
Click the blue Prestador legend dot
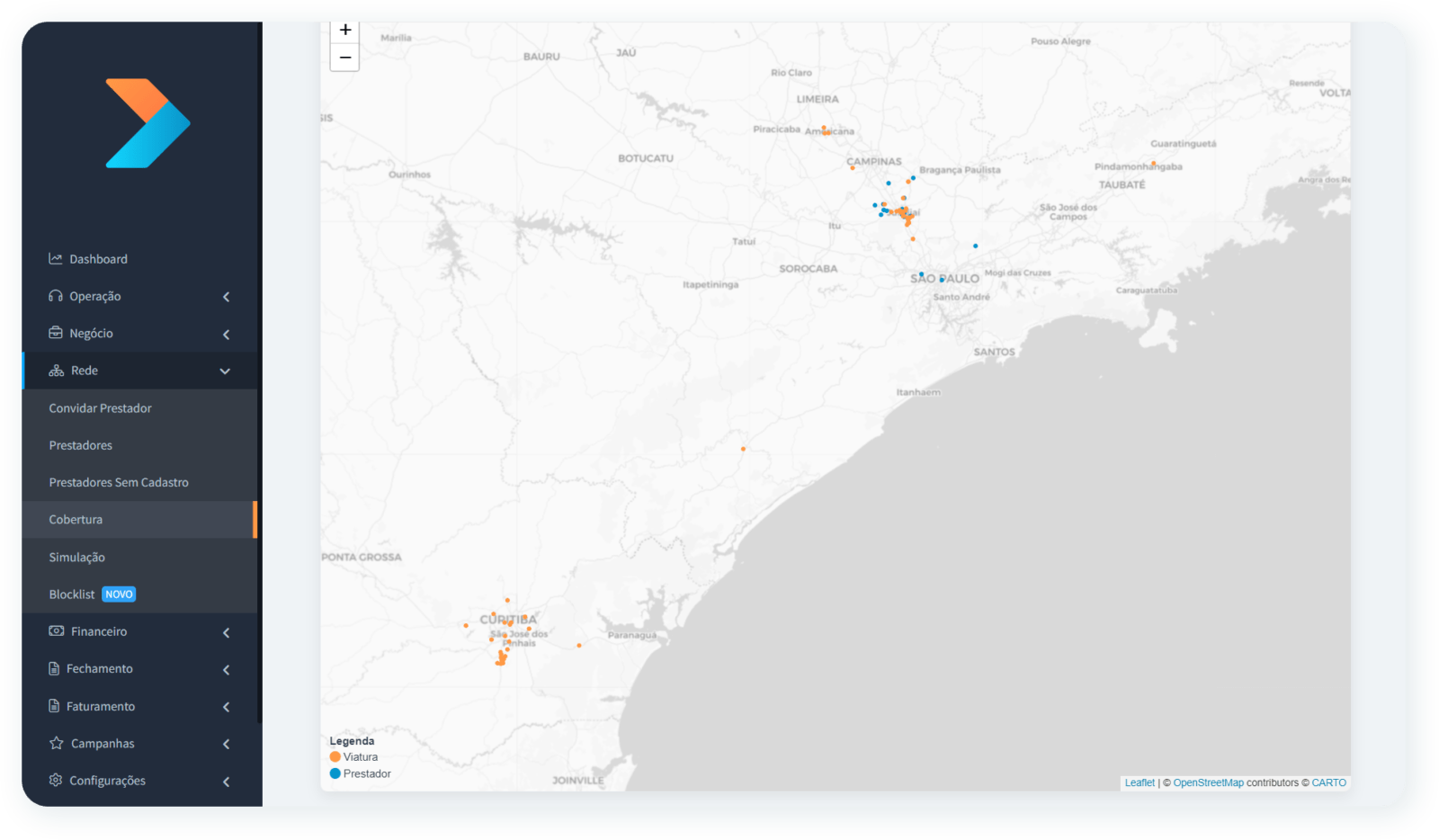tap(335, 773)
